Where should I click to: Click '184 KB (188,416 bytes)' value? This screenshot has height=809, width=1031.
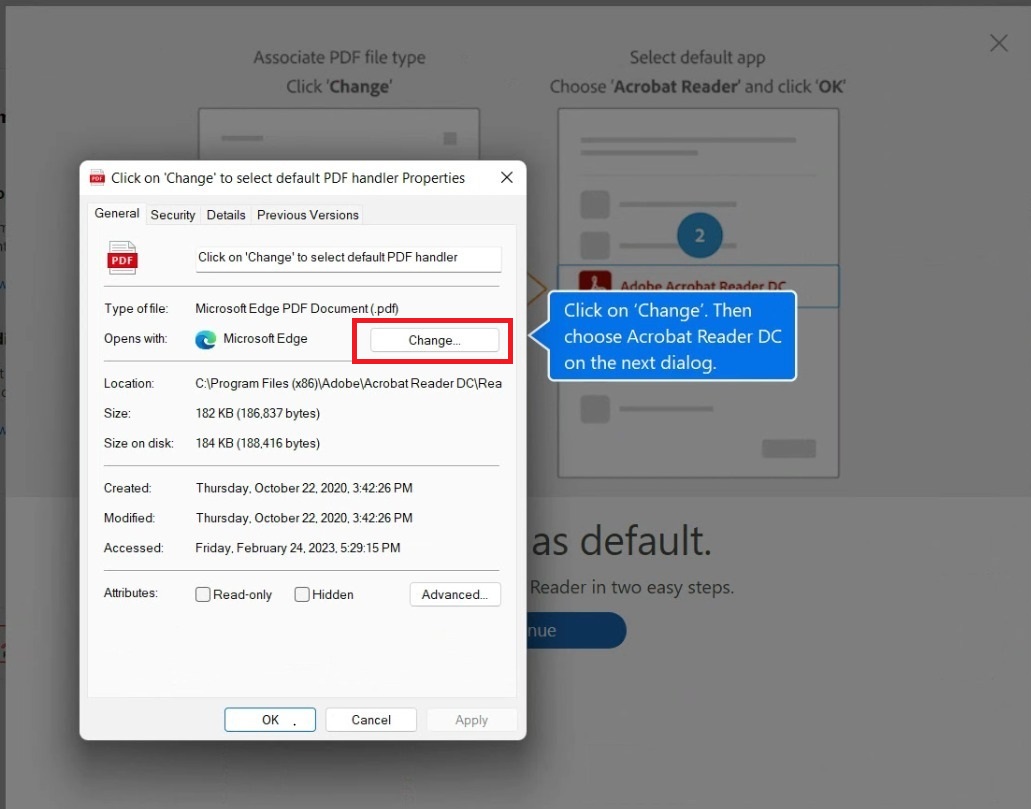[258, 443]
